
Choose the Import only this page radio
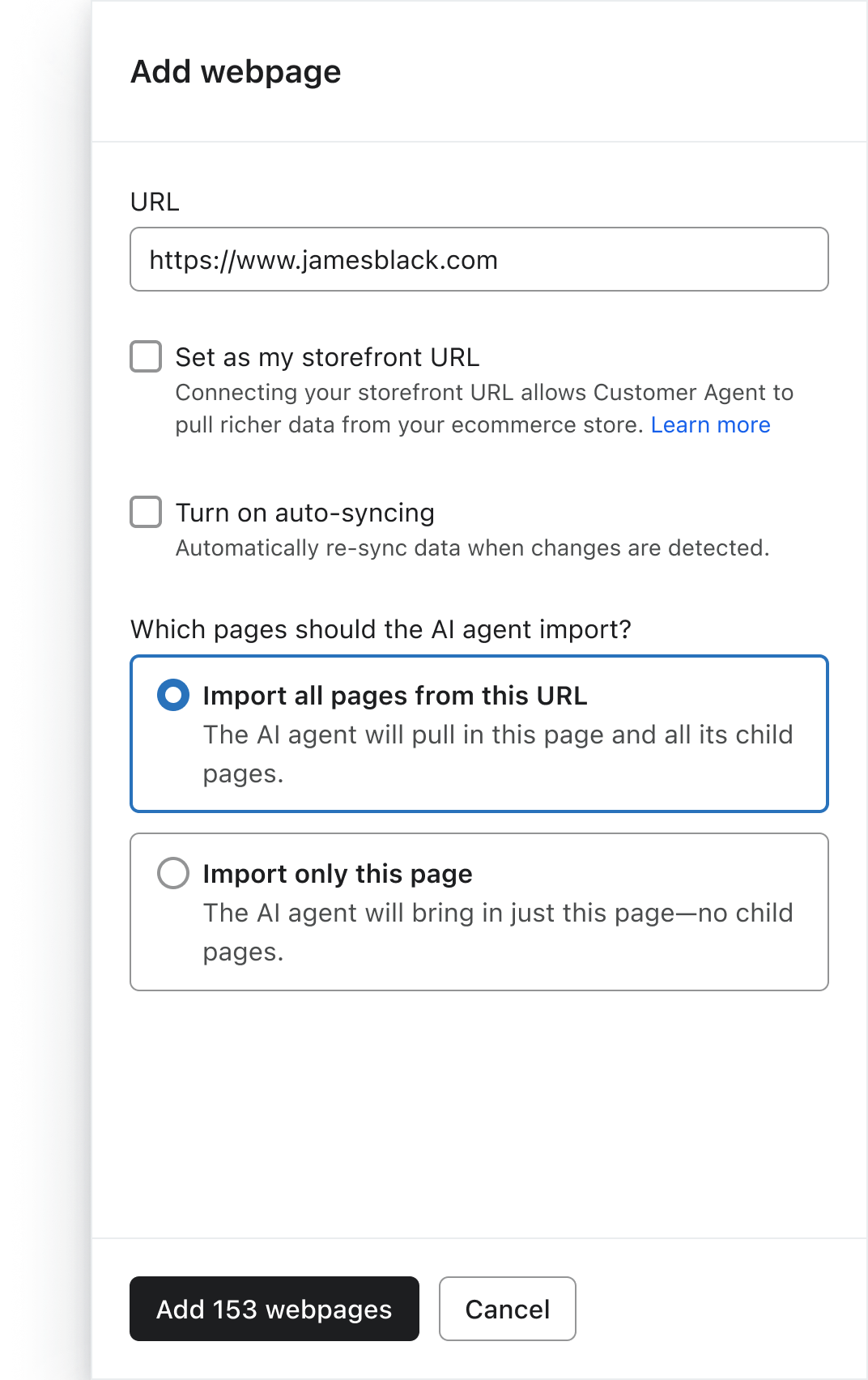173,873
